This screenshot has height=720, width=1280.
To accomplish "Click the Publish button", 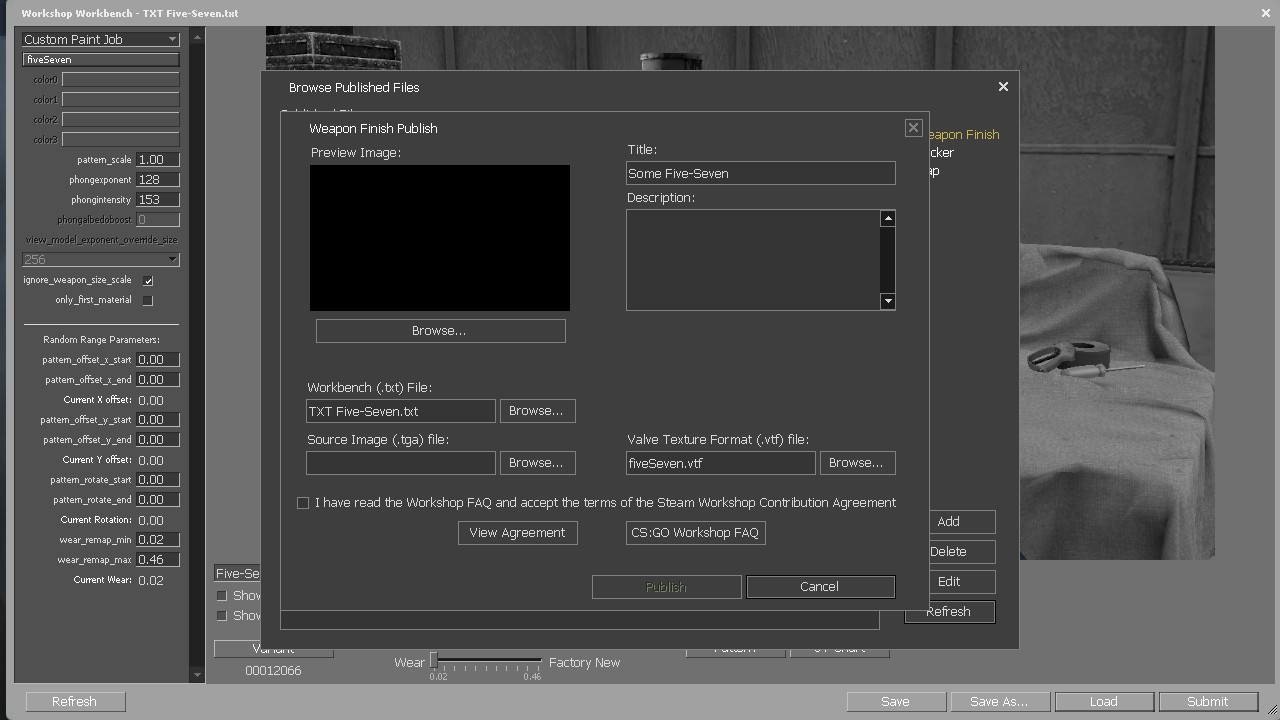I will point(666,587).
